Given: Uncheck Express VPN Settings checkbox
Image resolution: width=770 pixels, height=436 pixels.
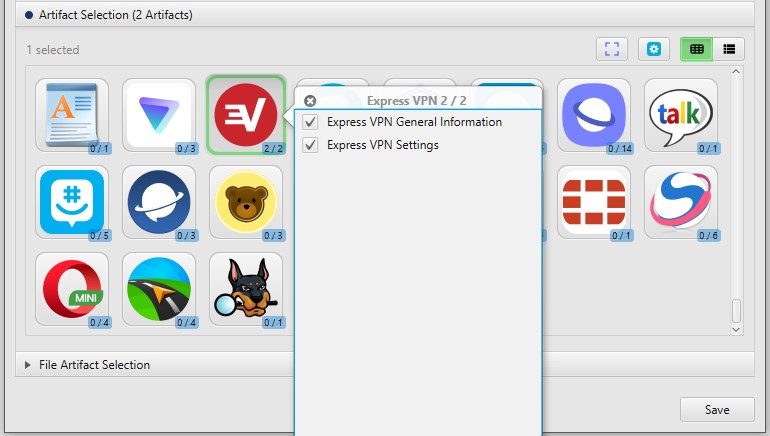Looking at the screenshot, I should pyautogui.click(x=310, y=145).
